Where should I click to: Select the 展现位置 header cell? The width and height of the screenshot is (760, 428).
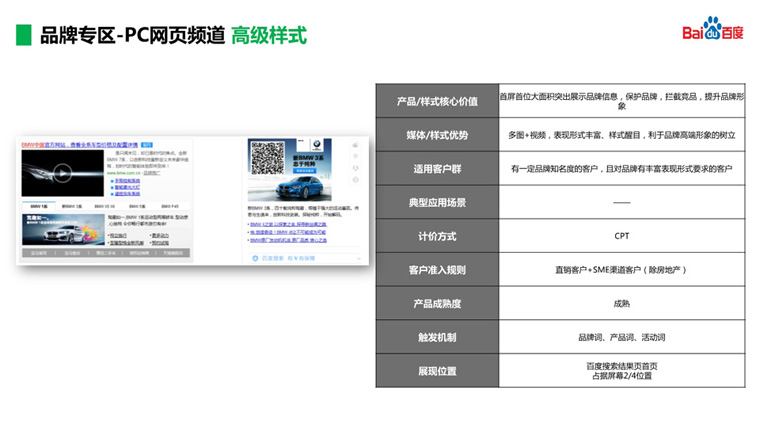tap(437, 371)
